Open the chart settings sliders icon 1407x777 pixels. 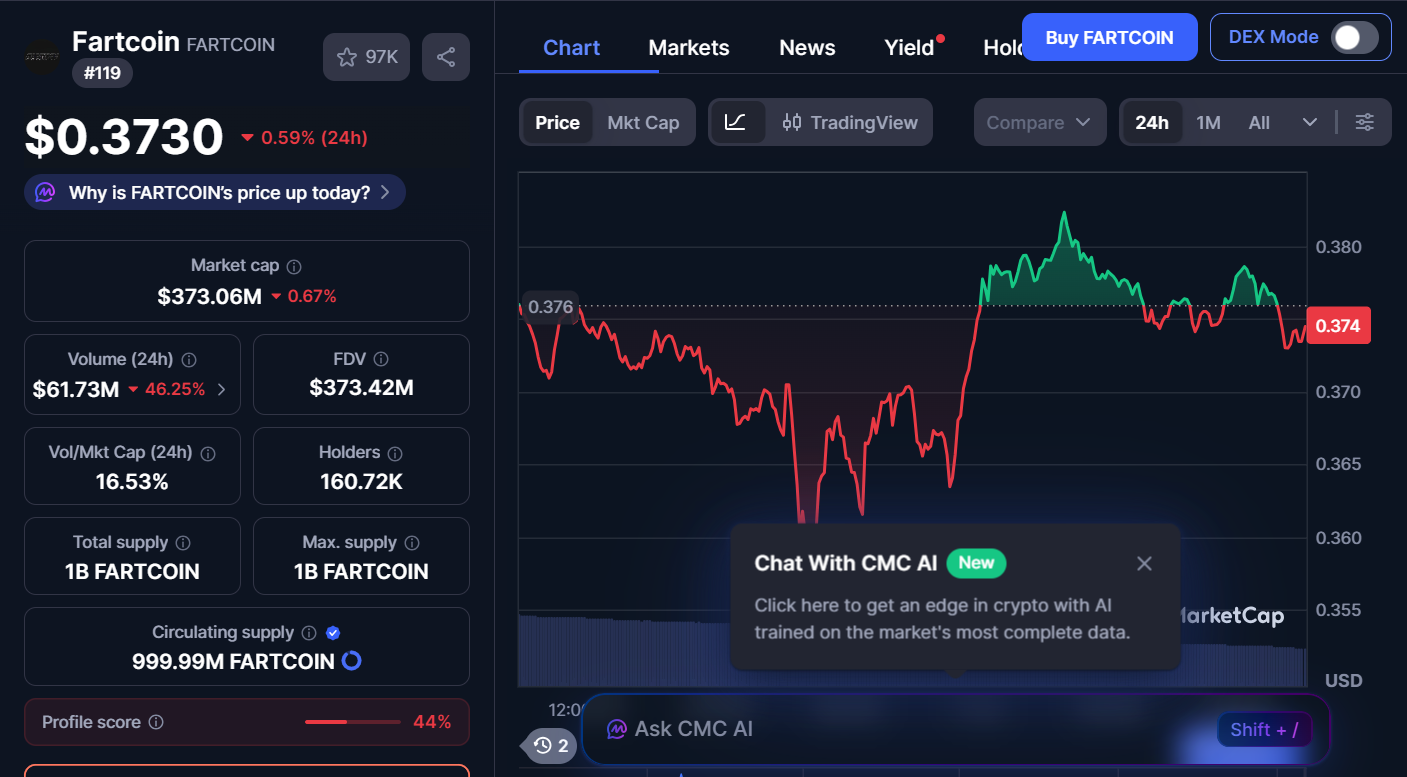(1365, 121)
